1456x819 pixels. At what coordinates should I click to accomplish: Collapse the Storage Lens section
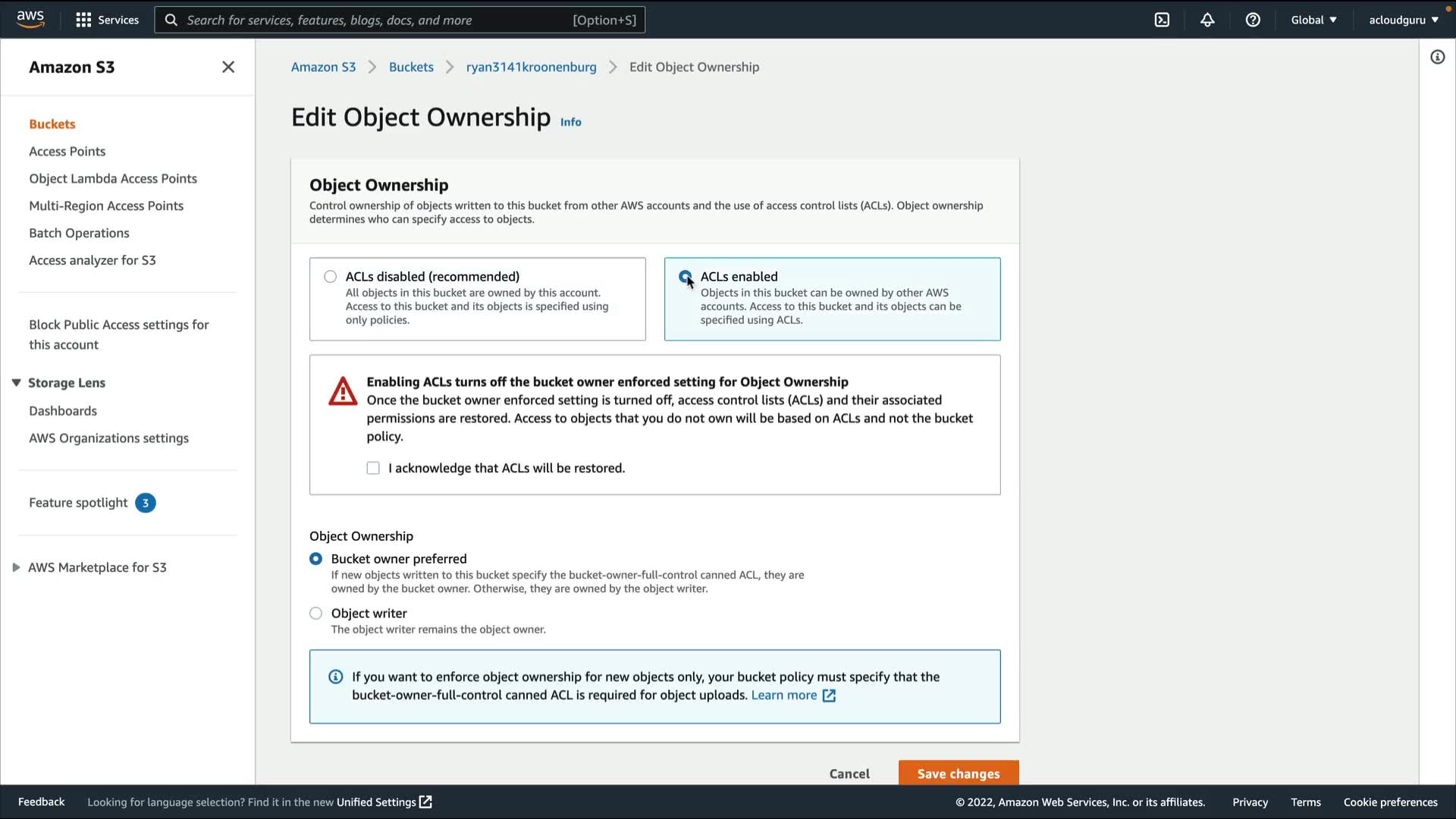(x=16, y=383)
